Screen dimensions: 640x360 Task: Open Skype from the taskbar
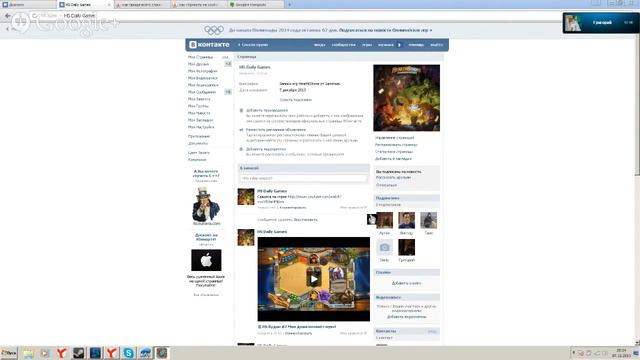[x=128, y=353]
